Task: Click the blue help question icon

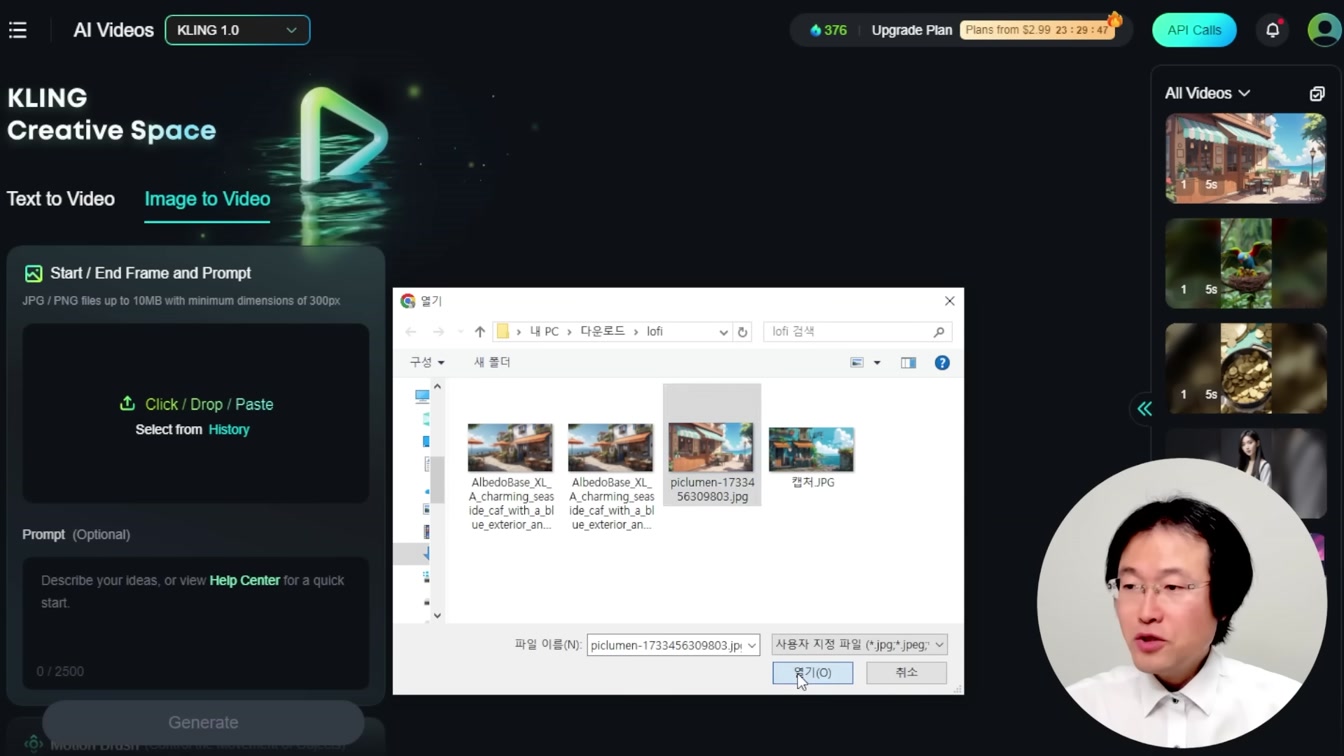Action: click(x=942, y=363)
